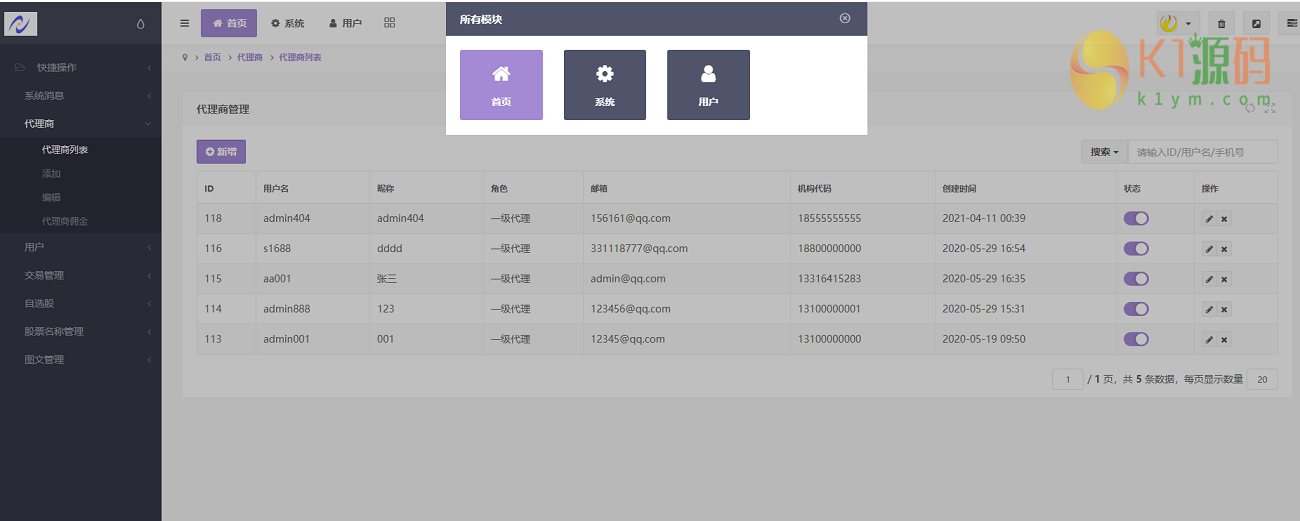Viewport: 1300px width, 521px height.
Task: Open 代理商列表 in the sidebar submenu
Action: pos(65,150)
